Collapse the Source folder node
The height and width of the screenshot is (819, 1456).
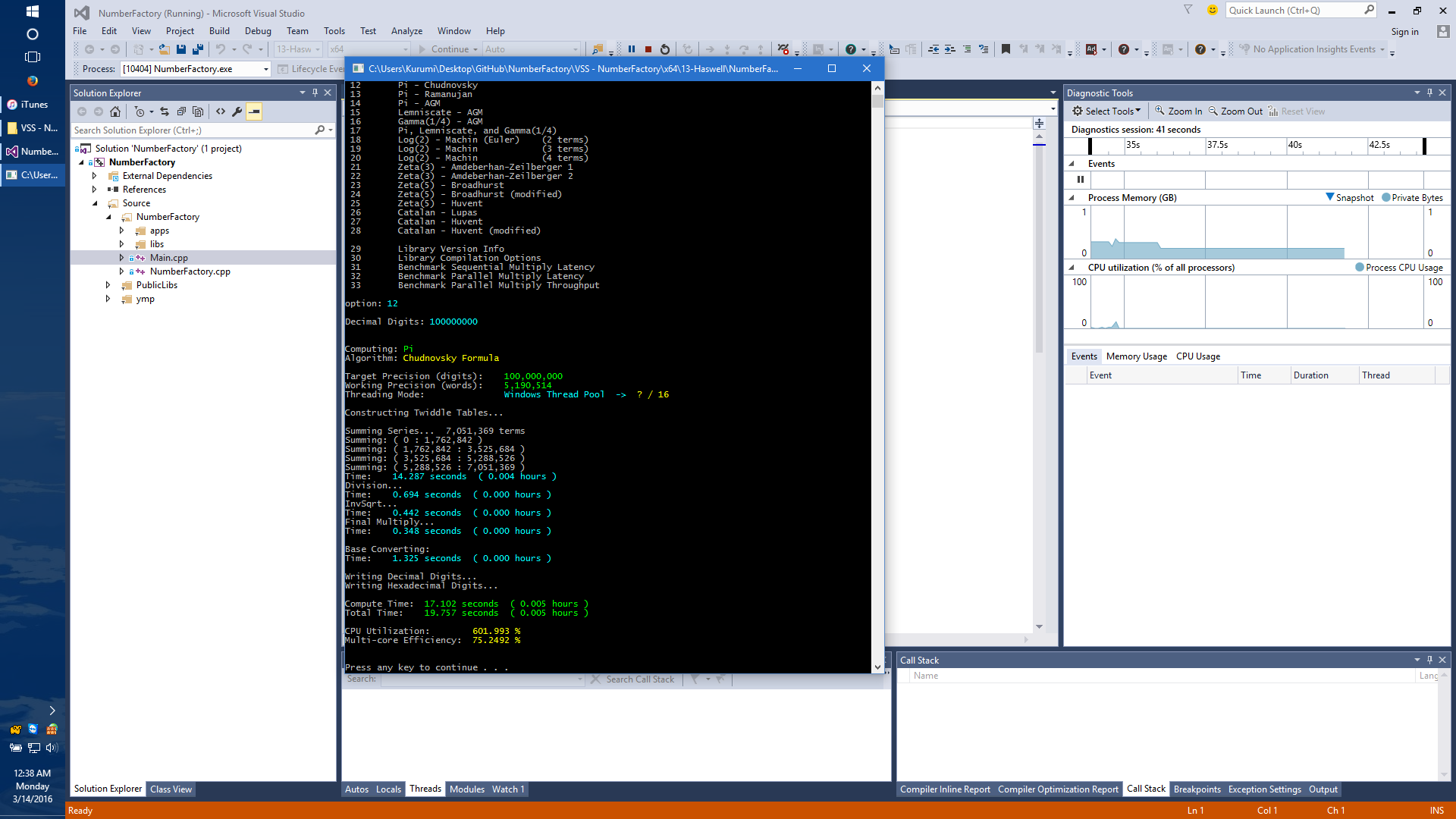click(x=95, y=203)
